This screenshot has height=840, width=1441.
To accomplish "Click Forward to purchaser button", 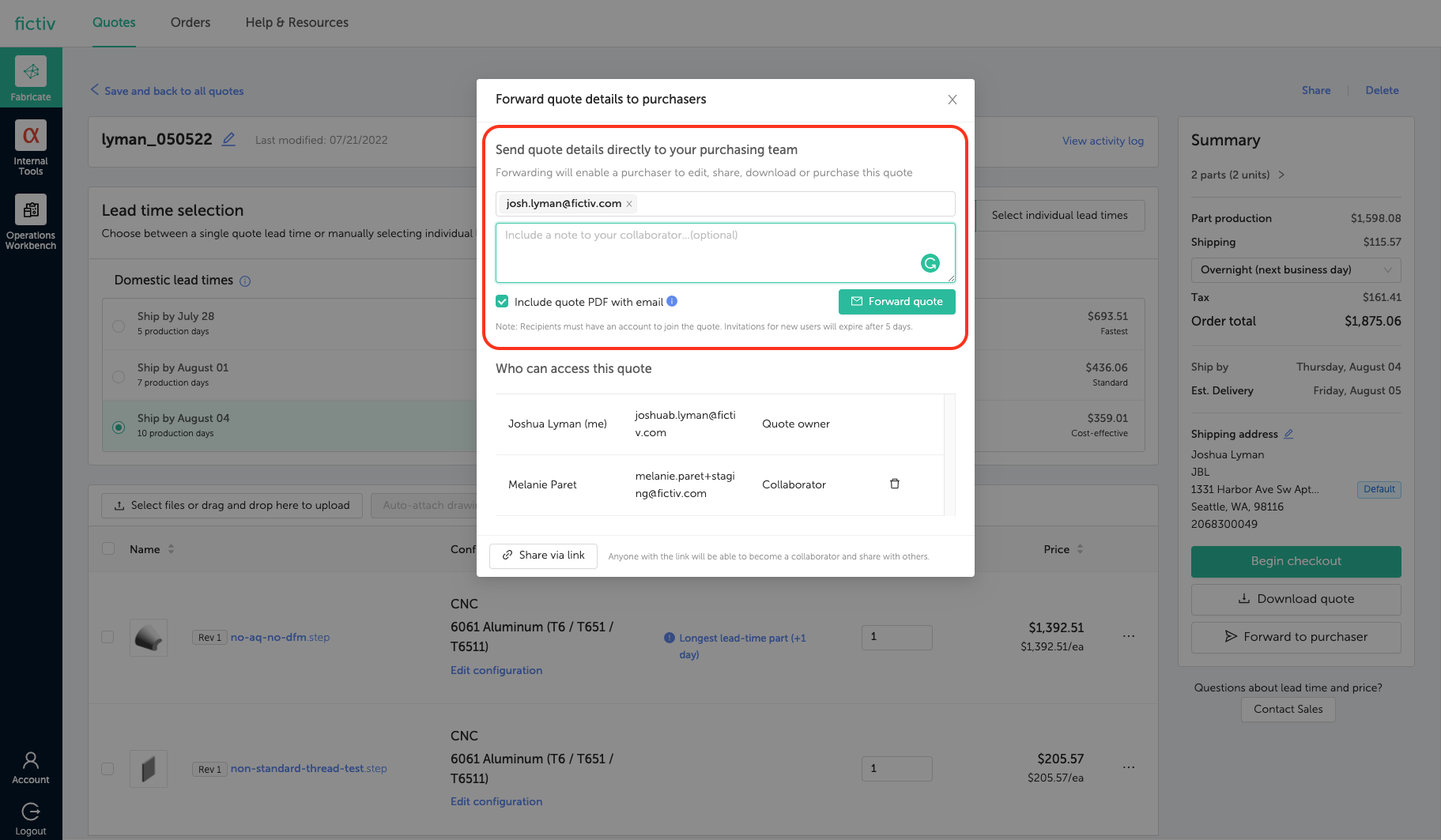I will click(1296, 637).
